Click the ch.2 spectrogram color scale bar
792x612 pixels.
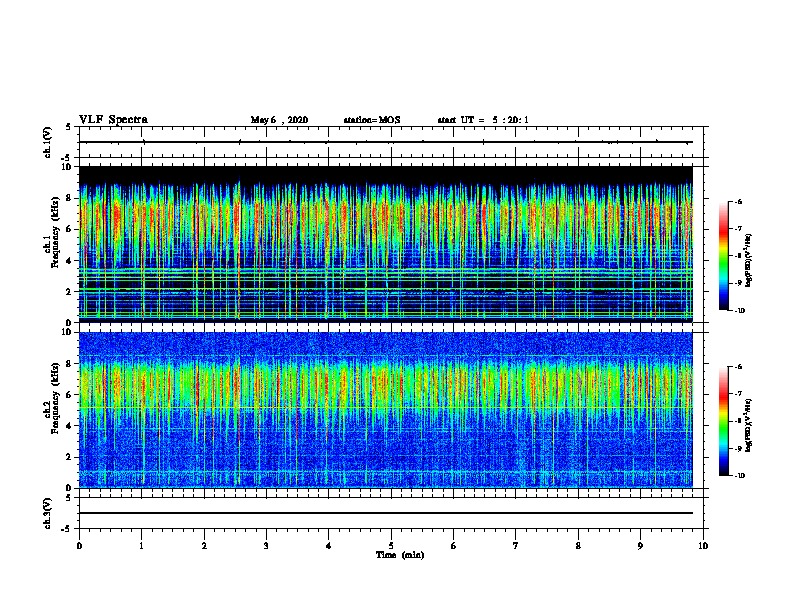click(723, 421)
